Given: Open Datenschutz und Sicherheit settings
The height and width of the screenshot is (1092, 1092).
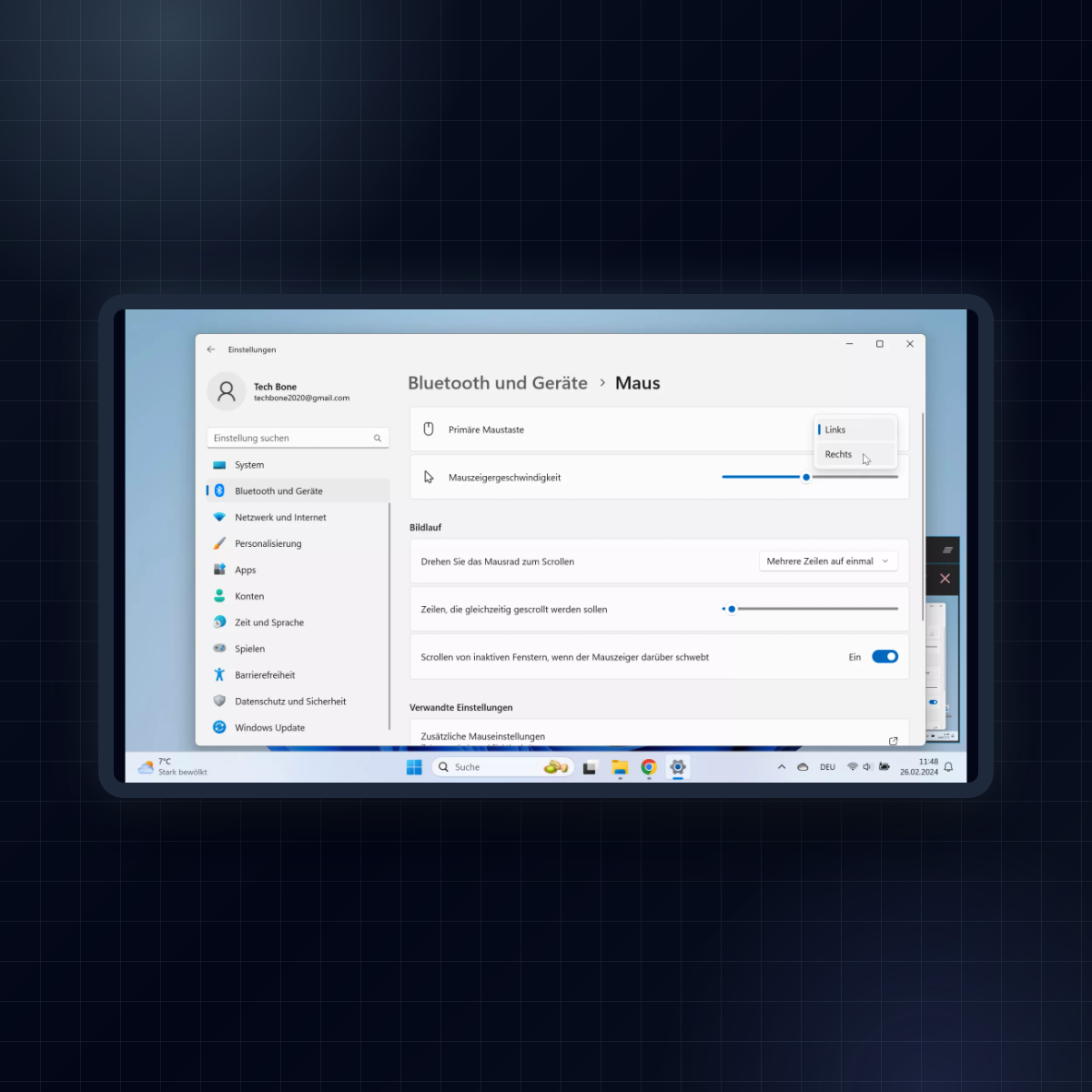Looking at the screenshot, I should click(x=298, y=703).
